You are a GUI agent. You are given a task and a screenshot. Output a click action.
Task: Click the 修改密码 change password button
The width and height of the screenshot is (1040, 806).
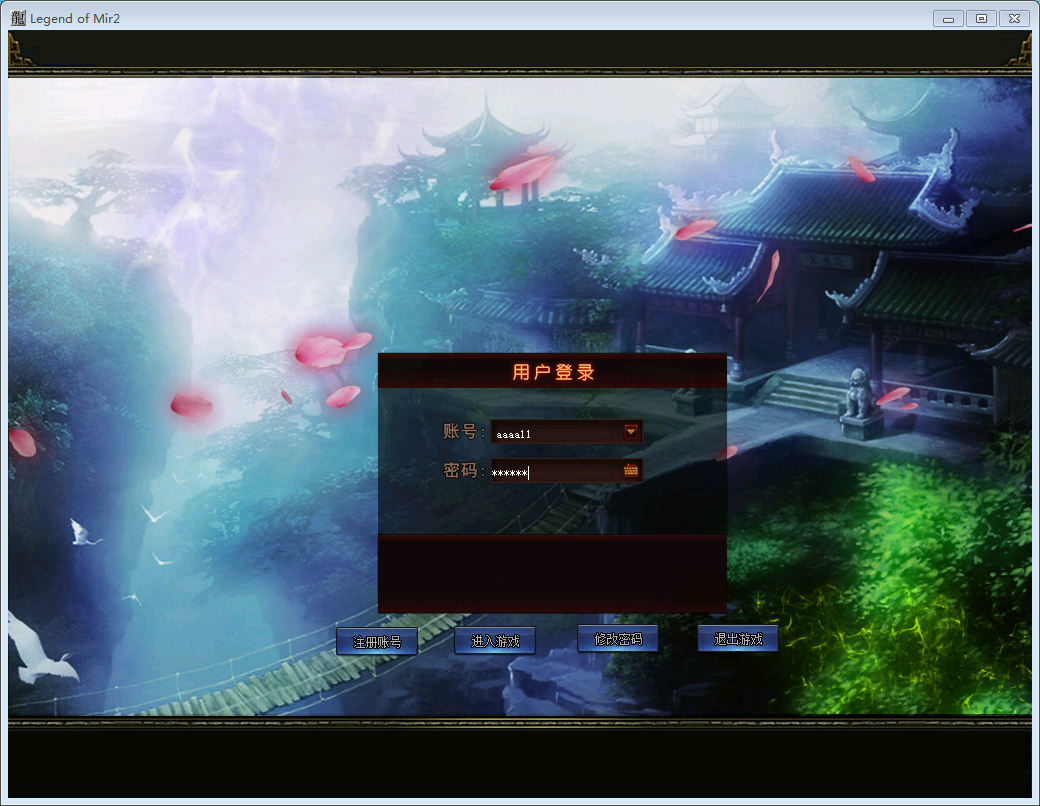tap(618, 639)
